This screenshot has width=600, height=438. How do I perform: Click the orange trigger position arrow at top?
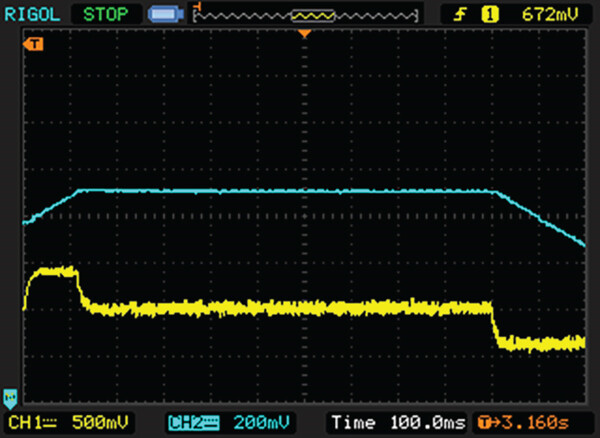305,34
